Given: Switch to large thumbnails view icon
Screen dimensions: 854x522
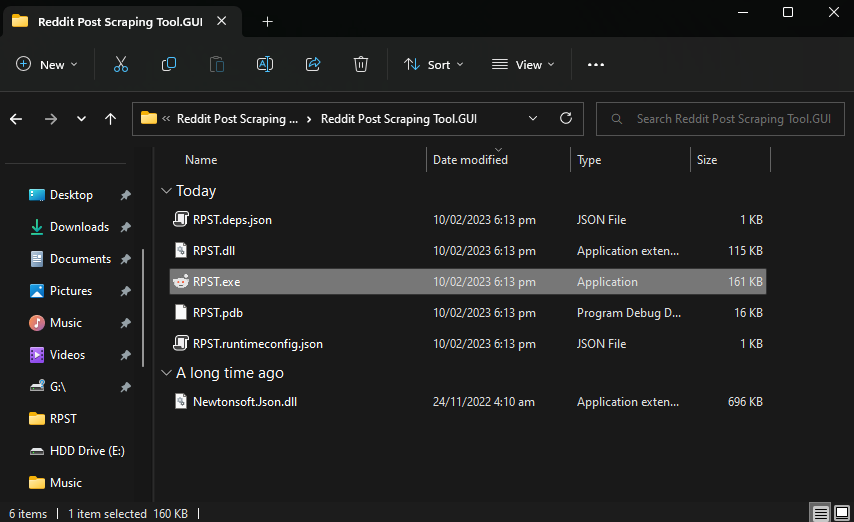Looking at the screenshot, I should coord(842,513).
